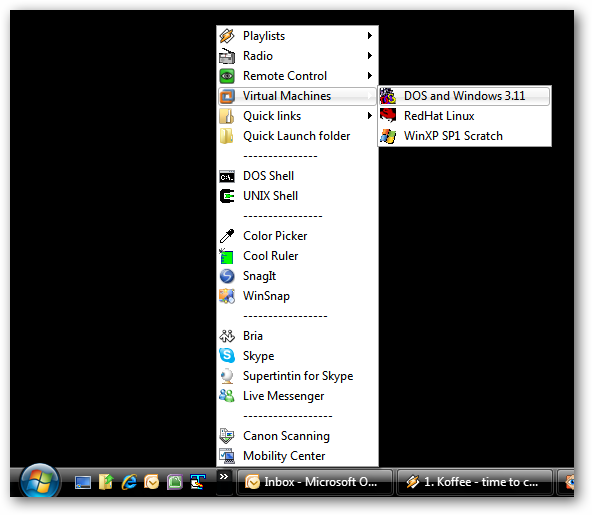
Task: Show hidden Quick Launch items via chevron
Action: tap(224, 476)
